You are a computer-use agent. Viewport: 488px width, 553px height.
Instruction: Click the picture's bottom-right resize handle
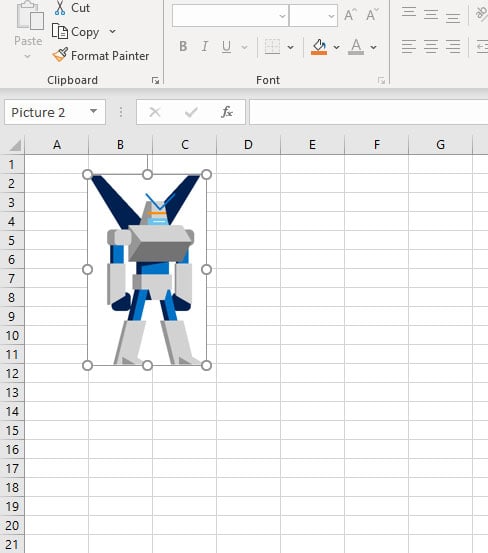tap(207, 365)
